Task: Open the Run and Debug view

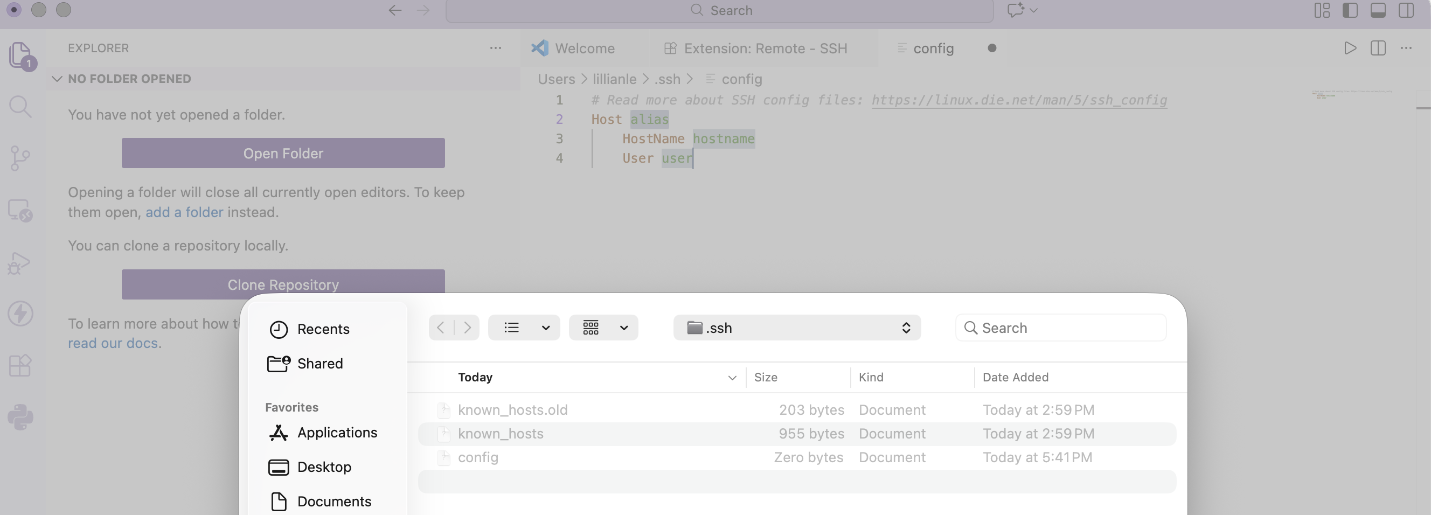Action: click(x=20, y=262)
